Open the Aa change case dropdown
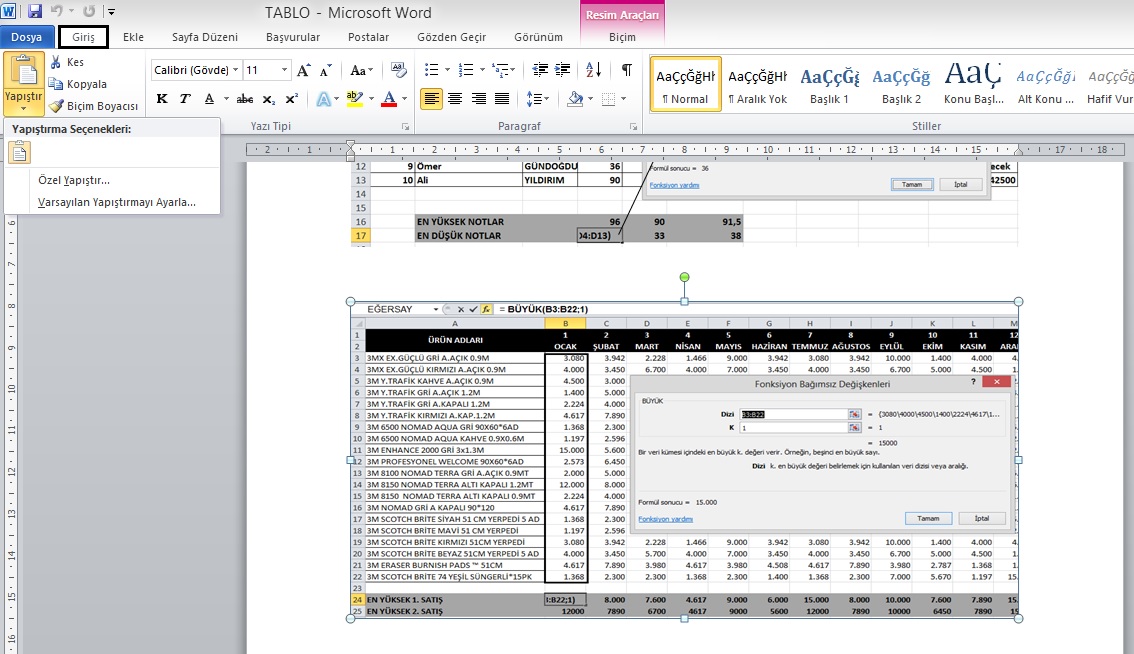 361,70
